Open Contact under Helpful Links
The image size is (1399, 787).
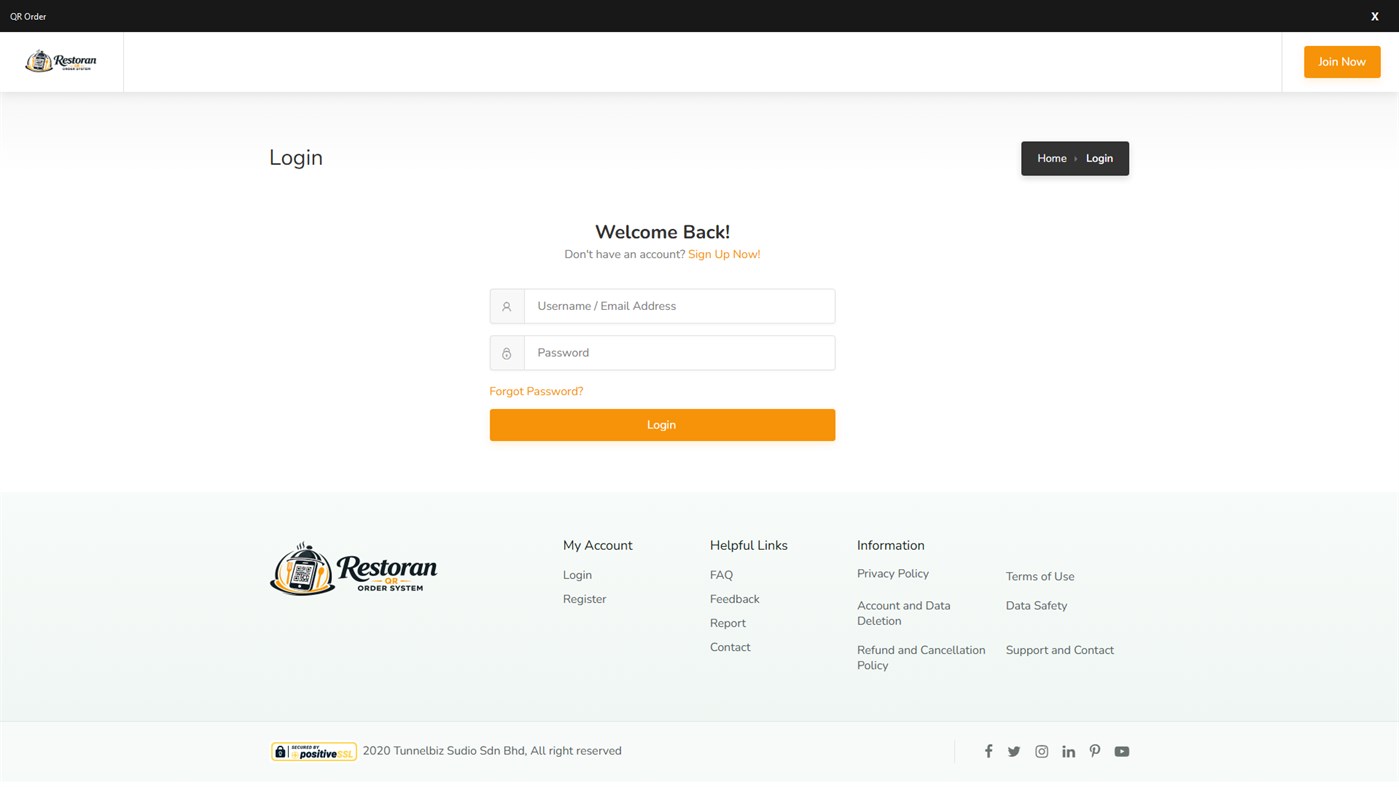click(730, 647)
